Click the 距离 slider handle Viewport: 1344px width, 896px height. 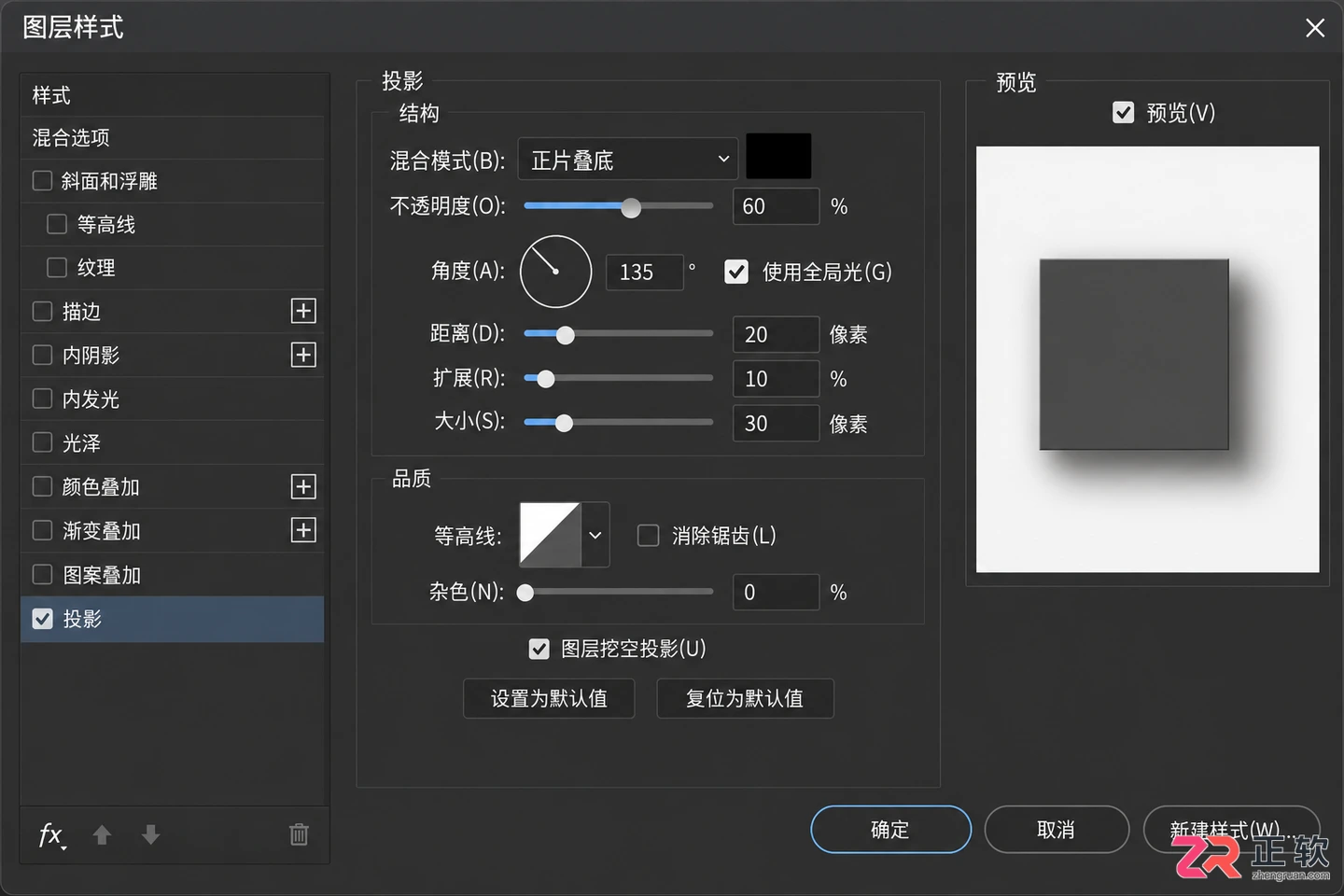pyautogui.click(x=565, y=335)
